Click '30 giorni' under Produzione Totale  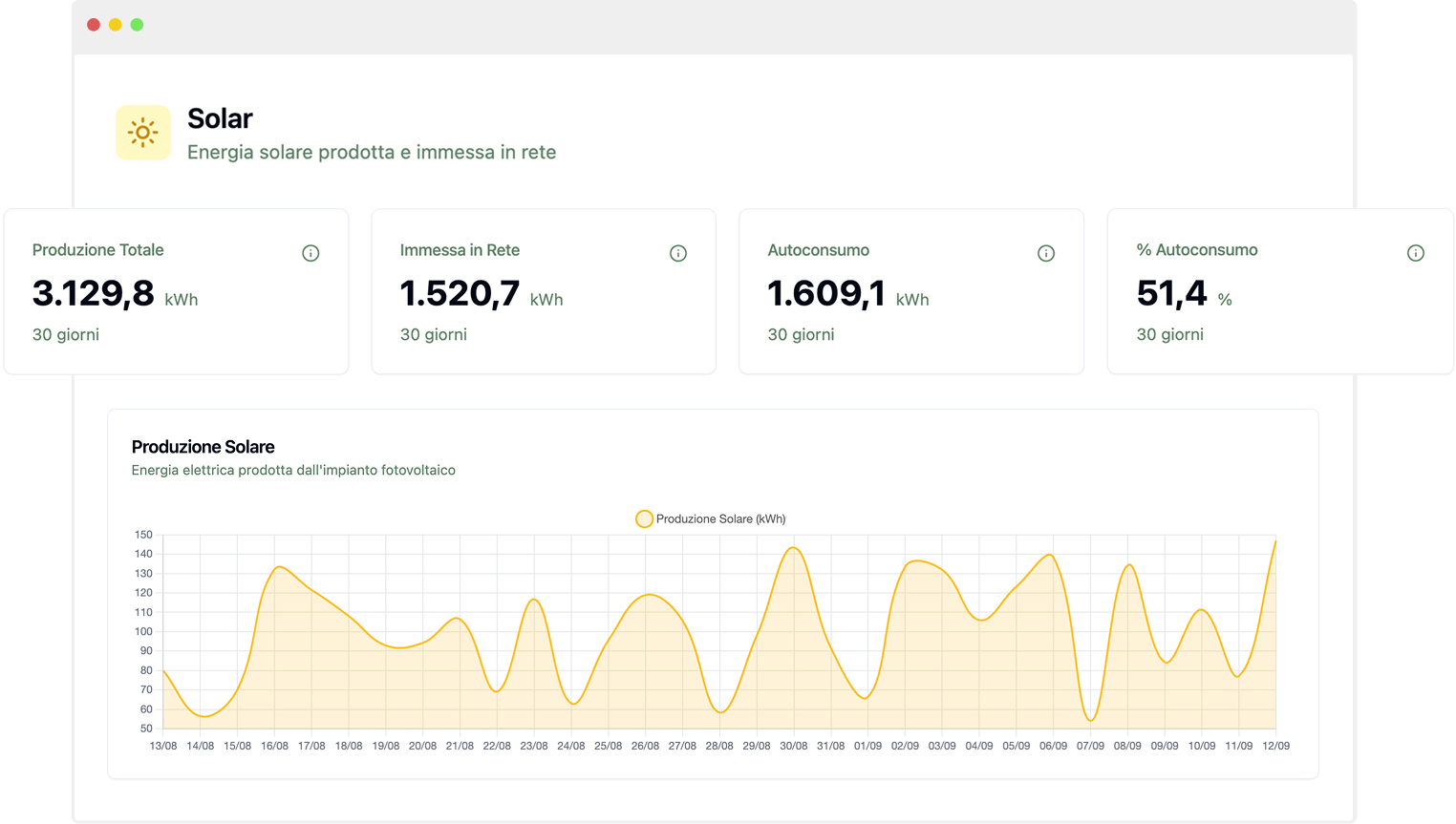(x=66, y=335)
